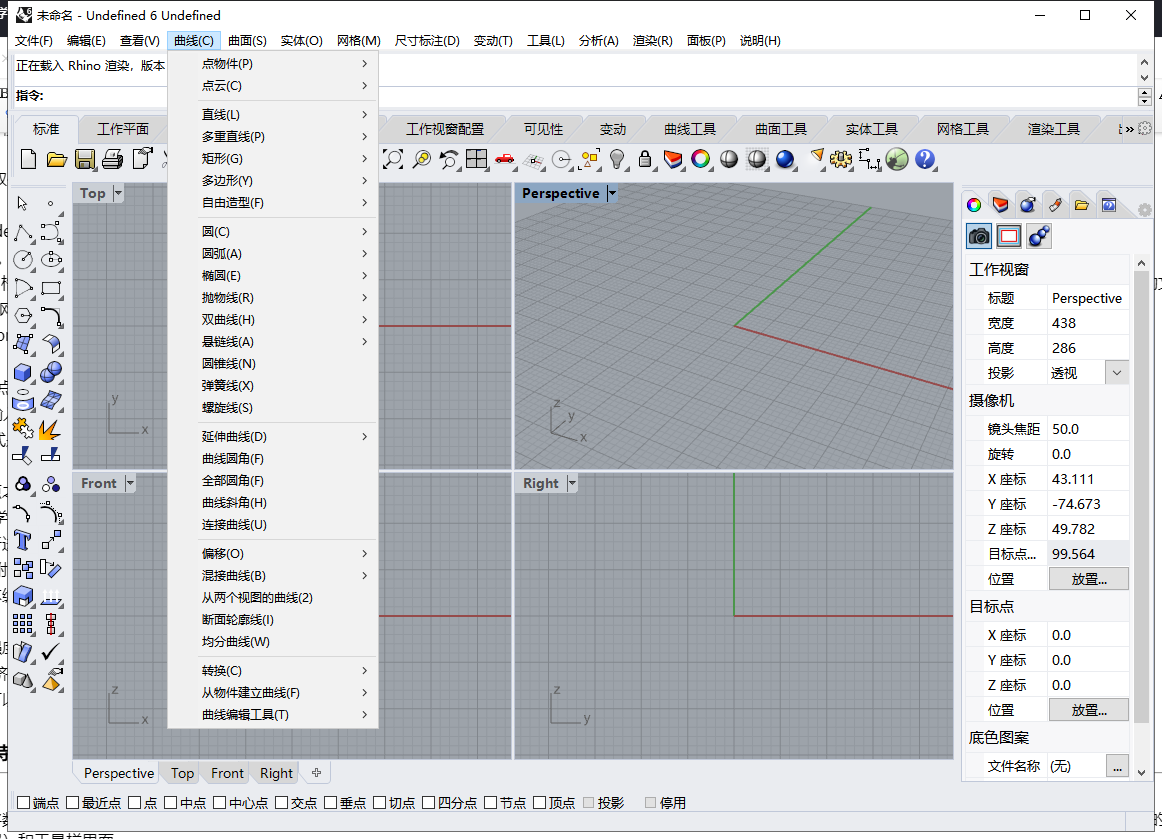Image resolution: width=1162 pixels, height=839 pixels.
Task: Select the Circle tool in sidebar
Action: point(23,260)
